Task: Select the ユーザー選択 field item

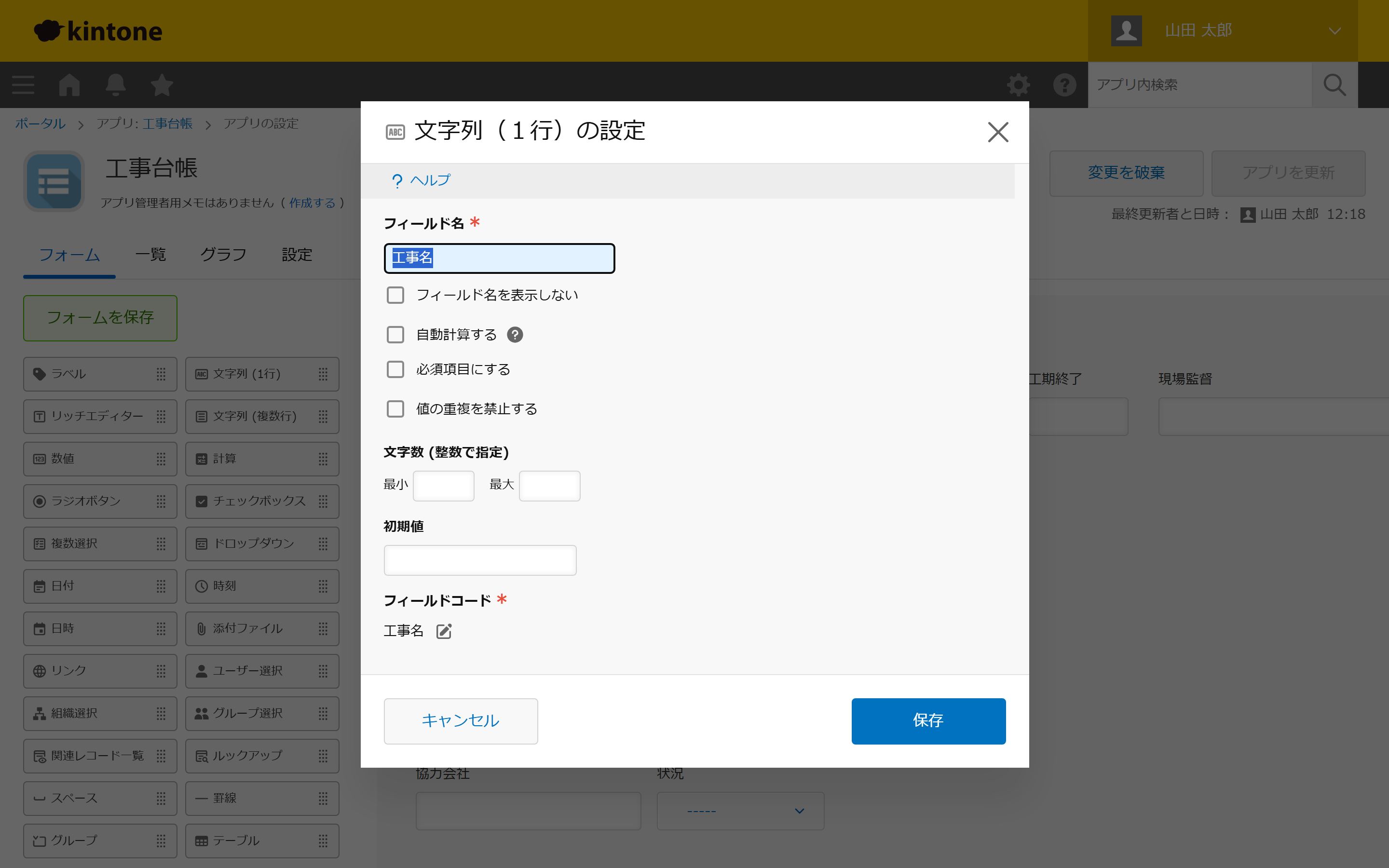Action: coord(262,672)
